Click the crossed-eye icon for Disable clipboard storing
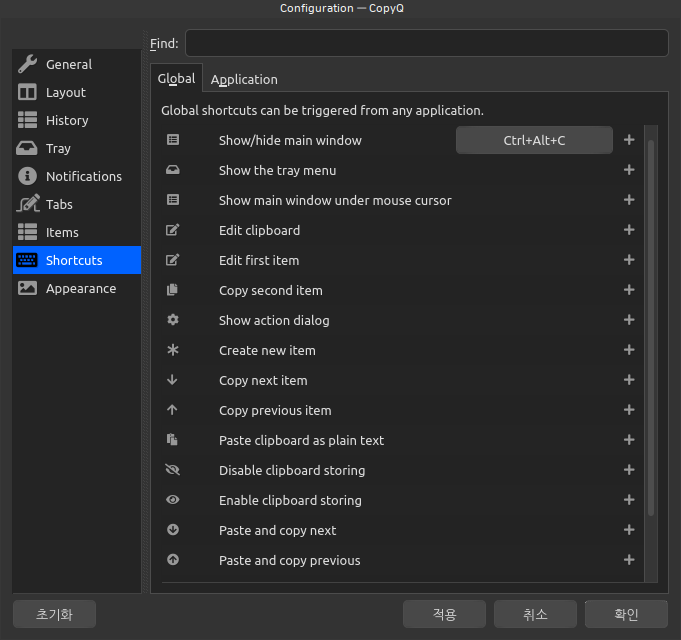 coord(173,470)
